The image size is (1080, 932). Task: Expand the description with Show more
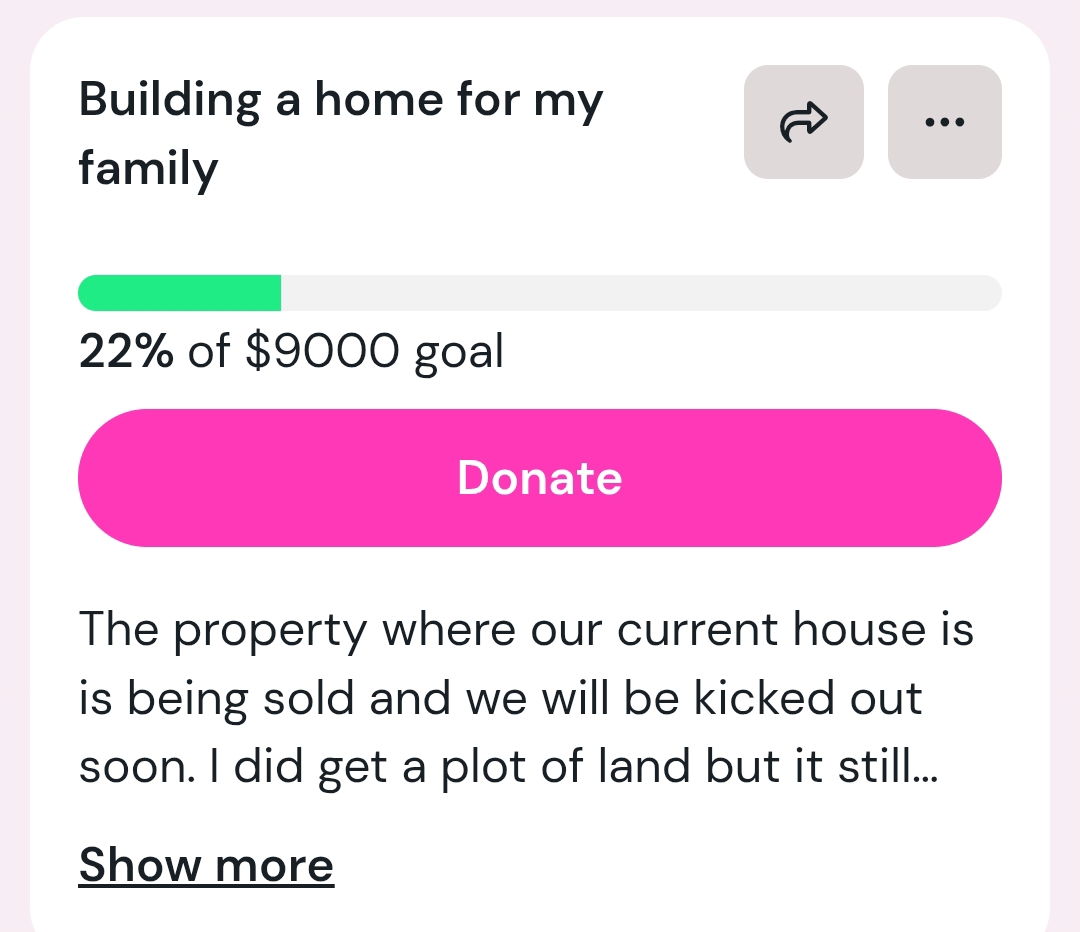click(206, 865)
